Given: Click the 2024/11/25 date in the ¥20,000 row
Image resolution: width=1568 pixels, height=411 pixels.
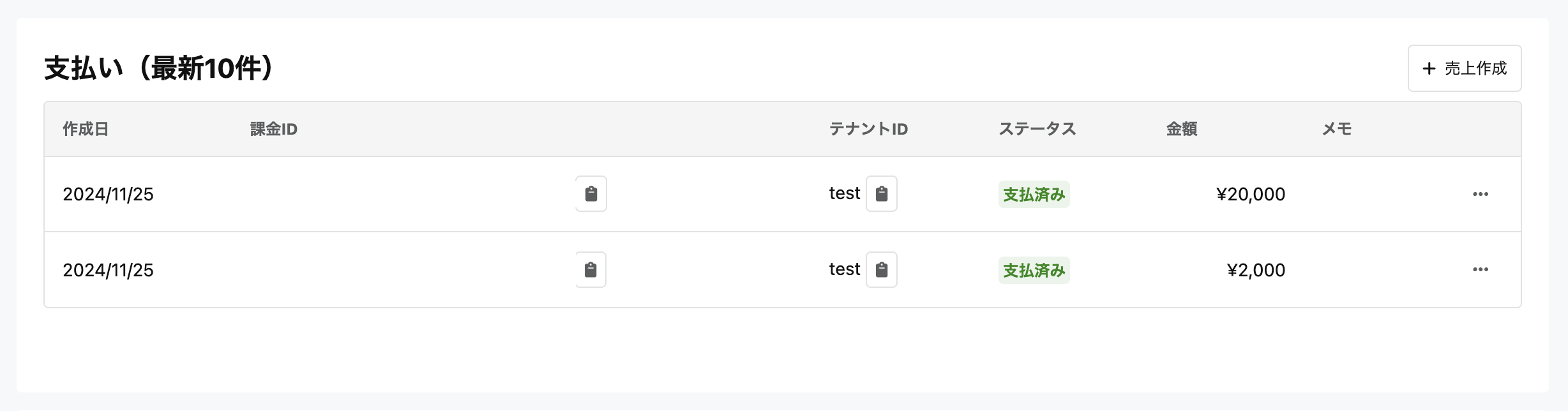Looking at the screenshot, I should click(108, 195).
